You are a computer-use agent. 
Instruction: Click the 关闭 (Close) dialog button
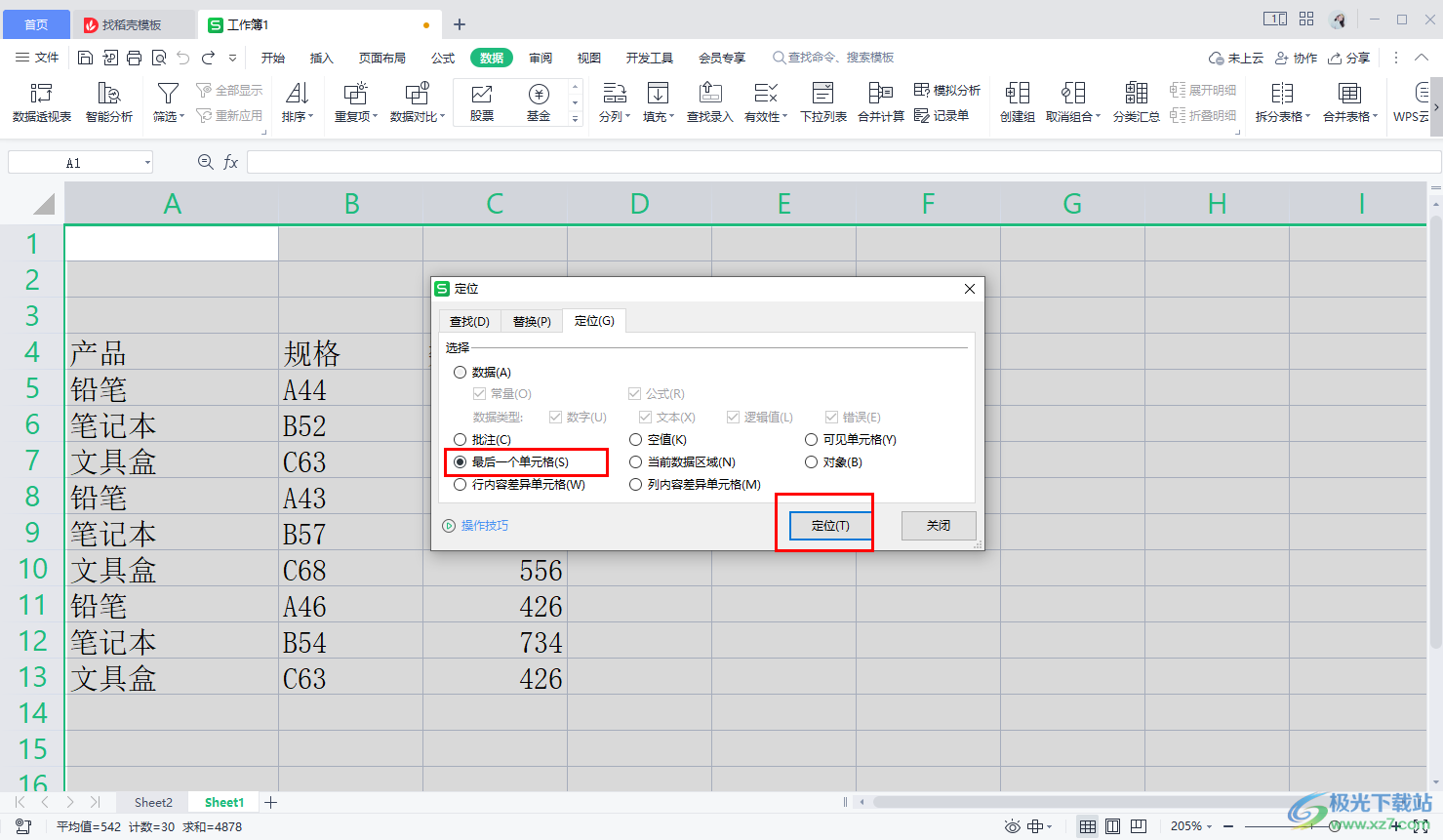tap(939, 525)
